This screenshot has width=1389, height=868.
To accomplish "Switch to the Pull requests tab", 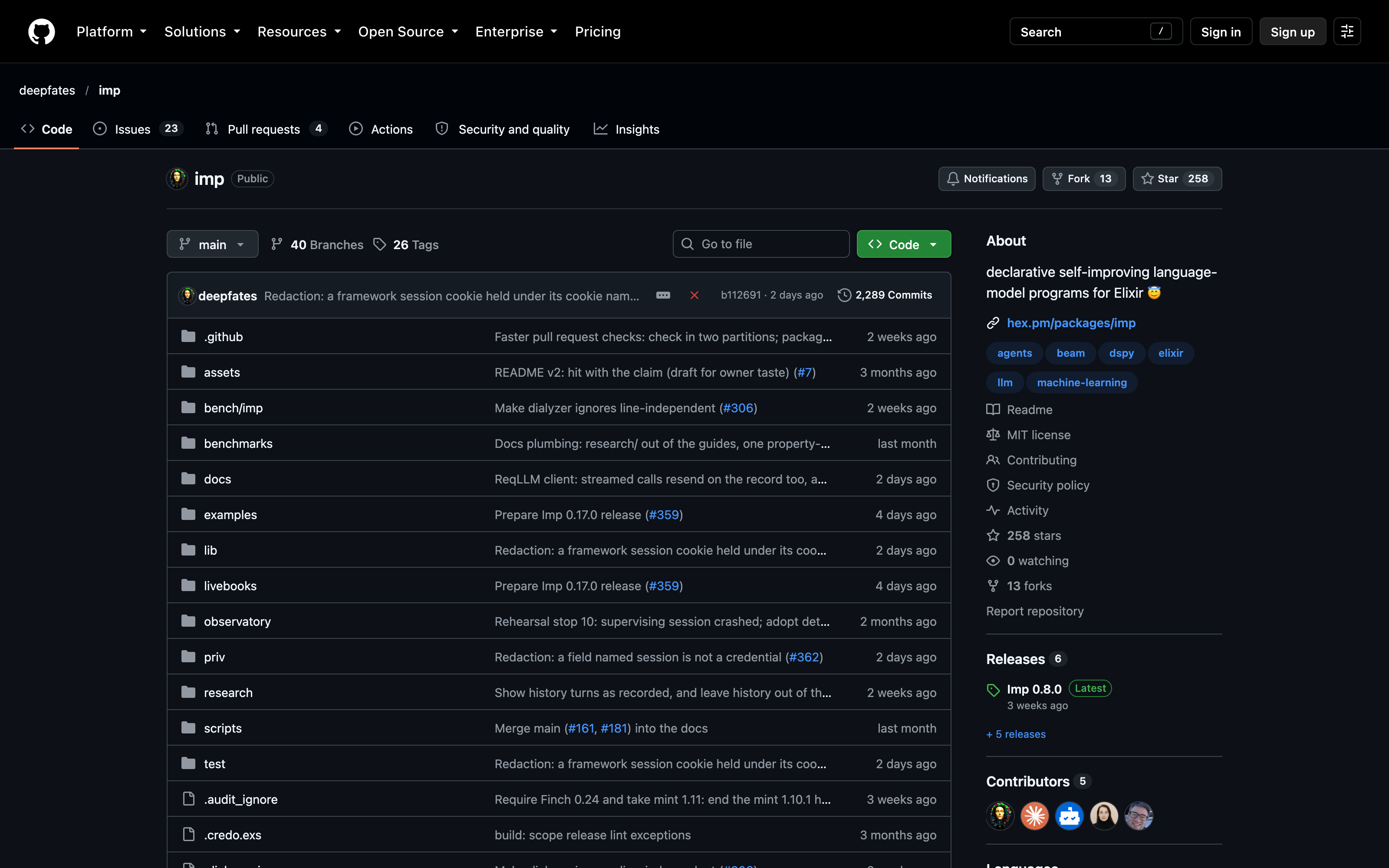I will pos(267,129).
